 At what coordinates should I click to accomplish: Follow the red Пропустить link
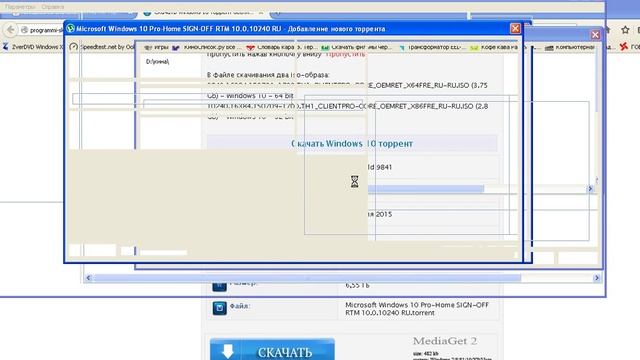(346, 54)
